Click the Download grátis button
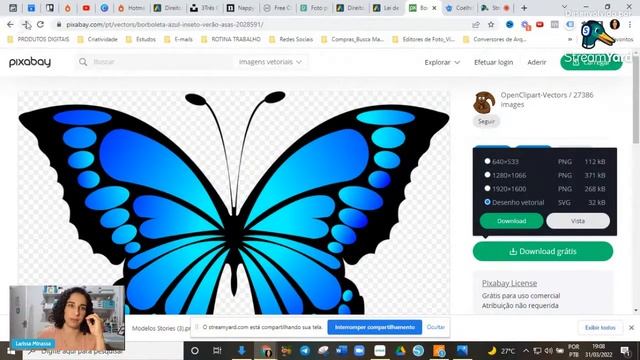640x360 pixels. pos(543,251)
